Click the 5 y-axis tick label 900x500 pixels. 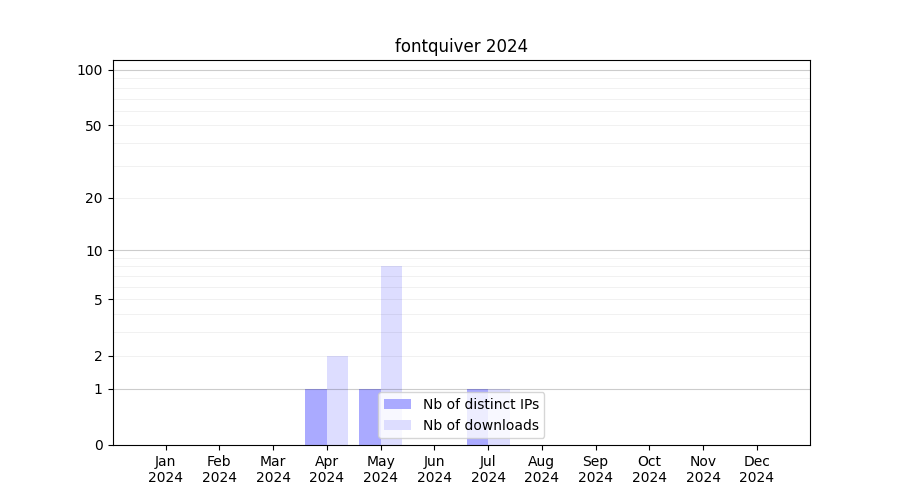[98, 299]
